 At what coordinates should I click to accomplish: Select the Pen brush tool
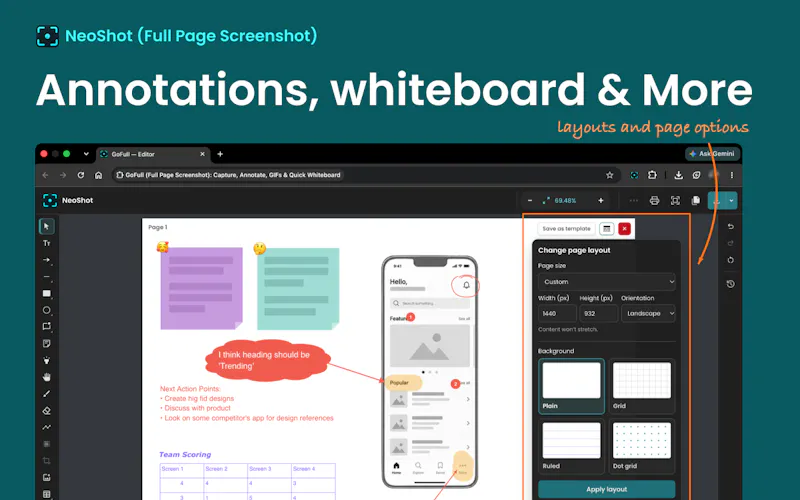click(46, 394)
